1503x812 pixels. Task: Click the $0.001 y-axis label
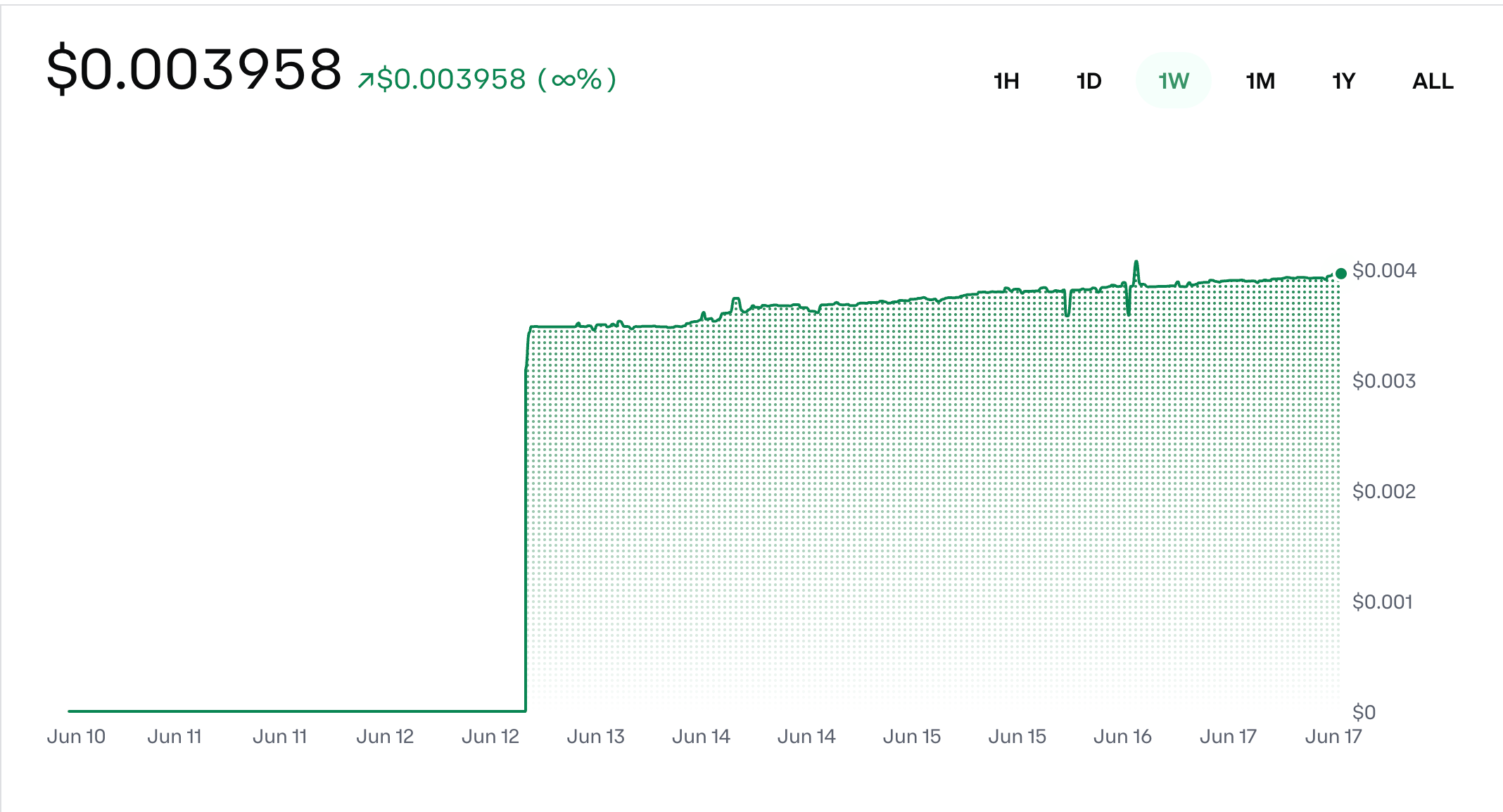coord(1383,602)
